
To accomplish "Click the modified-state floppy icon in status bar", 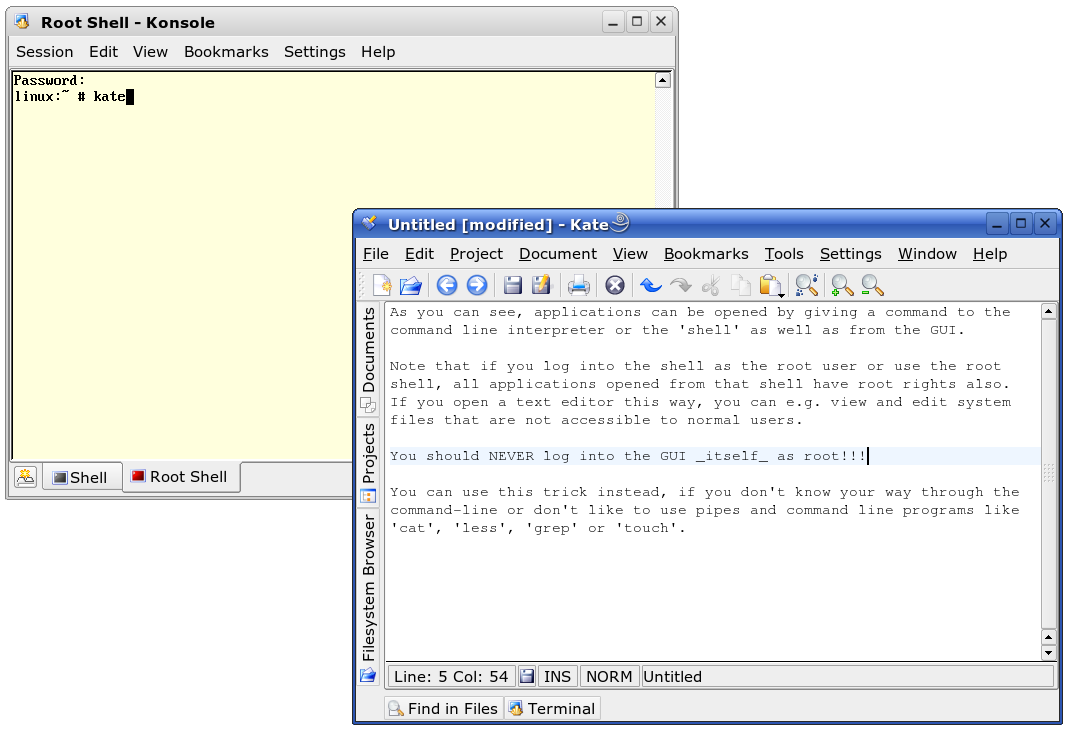I will pos(526,676).
